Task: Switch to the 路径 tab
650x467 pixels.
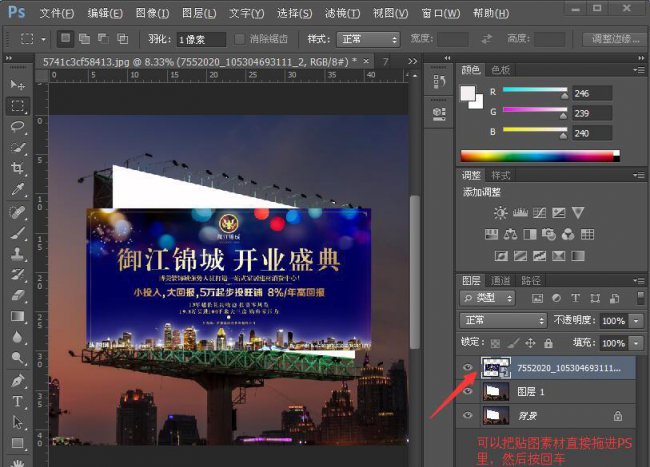Action: click(531, 281)
